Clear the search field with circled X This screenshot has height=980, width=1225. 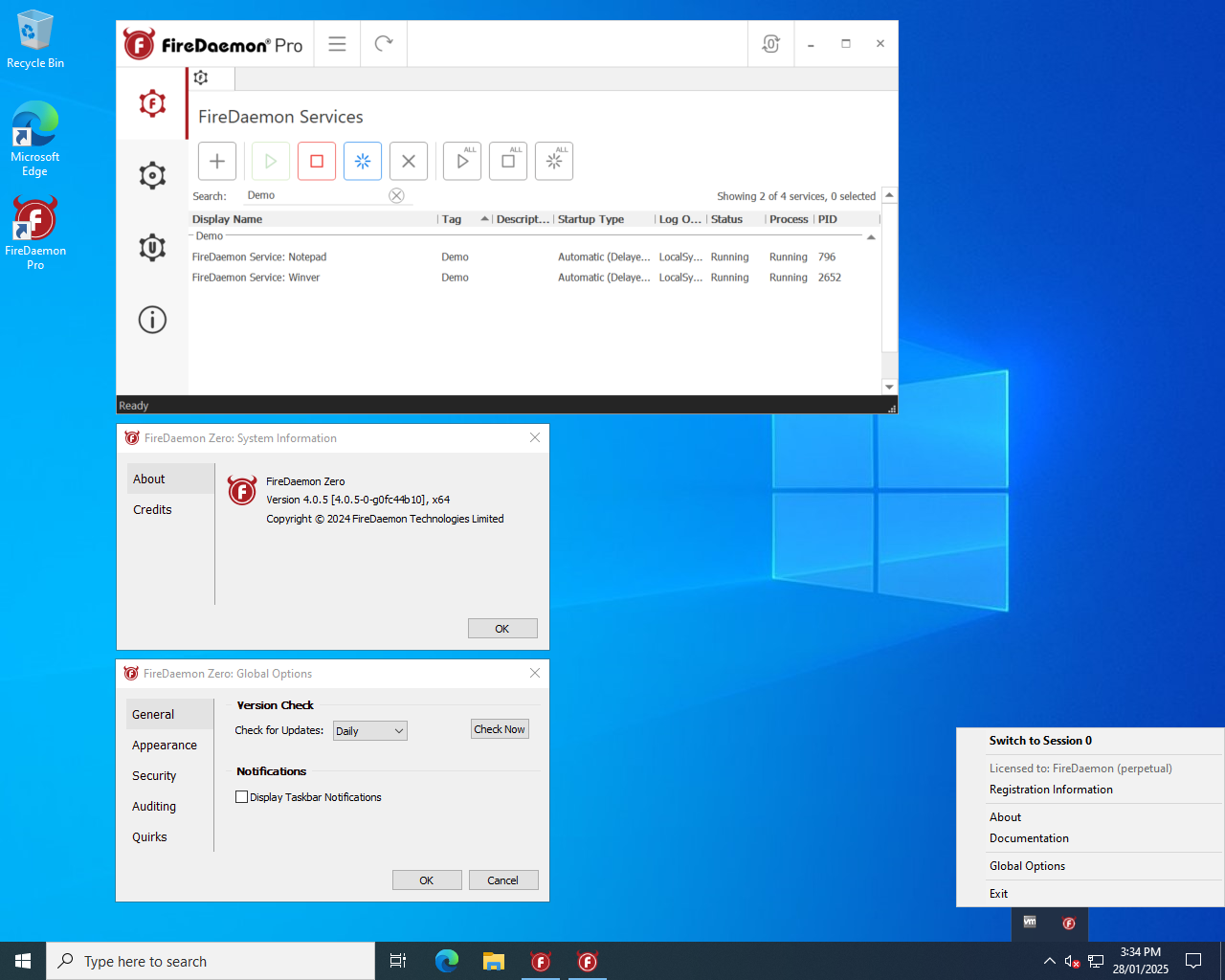[396, 195]
